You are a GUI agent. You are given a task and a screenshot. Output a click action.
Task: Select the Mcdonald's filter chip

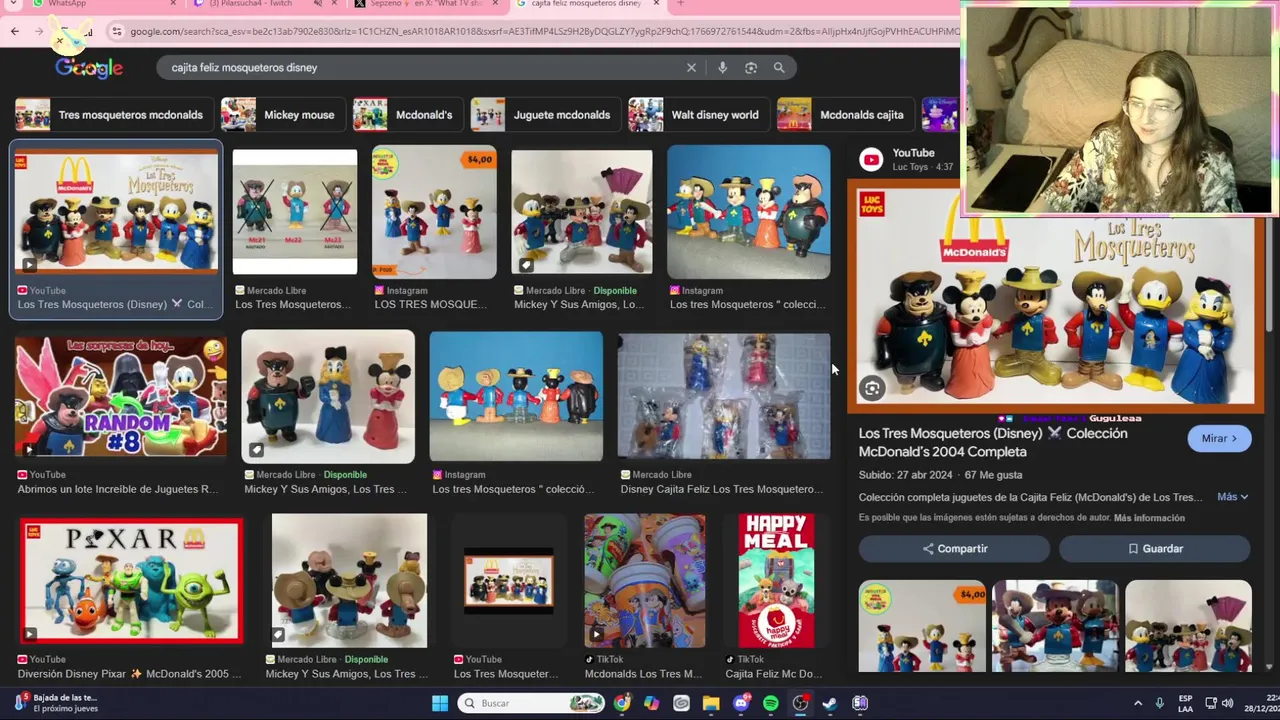tap(406, 115)
